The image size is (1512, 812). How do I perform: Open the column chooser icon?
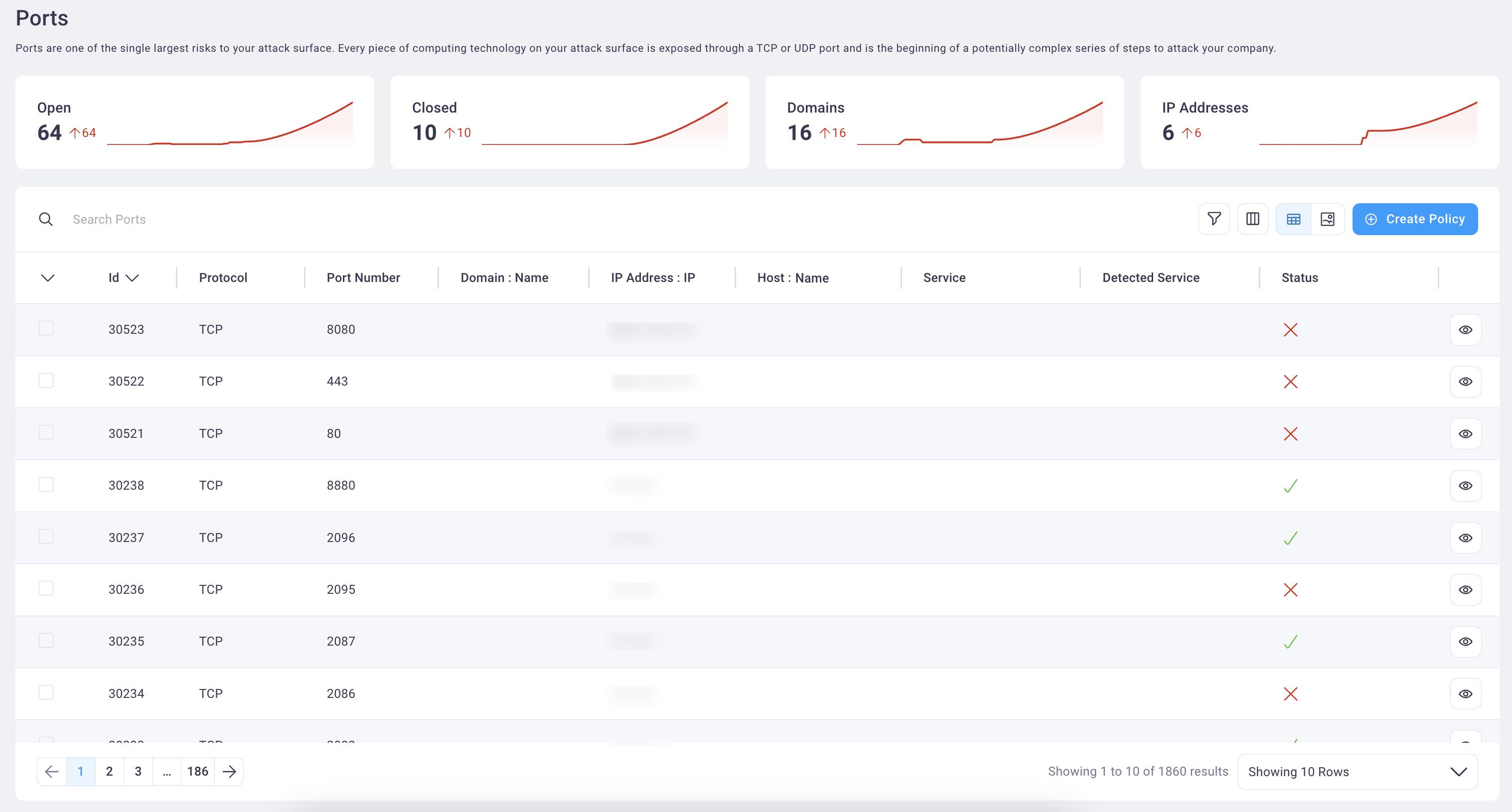click(1252, 219)
